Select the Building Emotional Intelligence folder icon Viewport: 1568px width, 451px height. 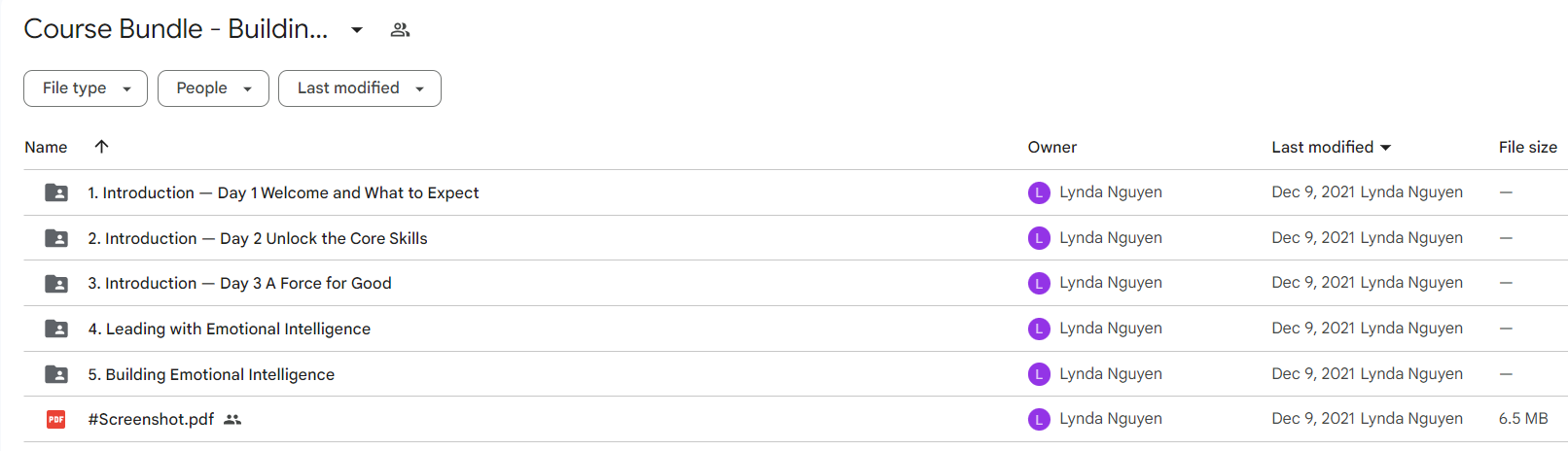coord(56,374)
